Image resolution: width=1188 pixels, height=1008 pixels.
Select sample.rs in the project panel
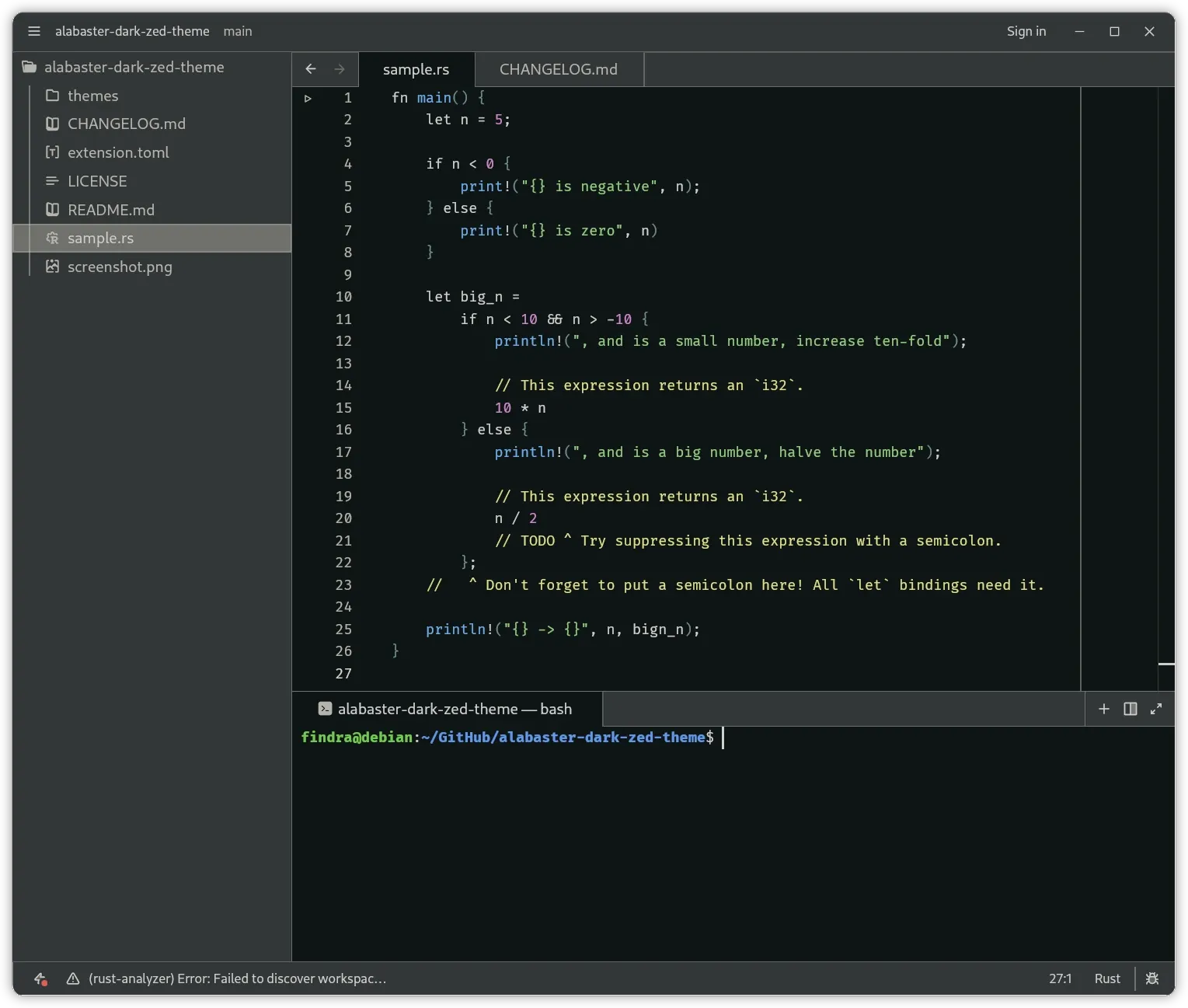[152, 238]
